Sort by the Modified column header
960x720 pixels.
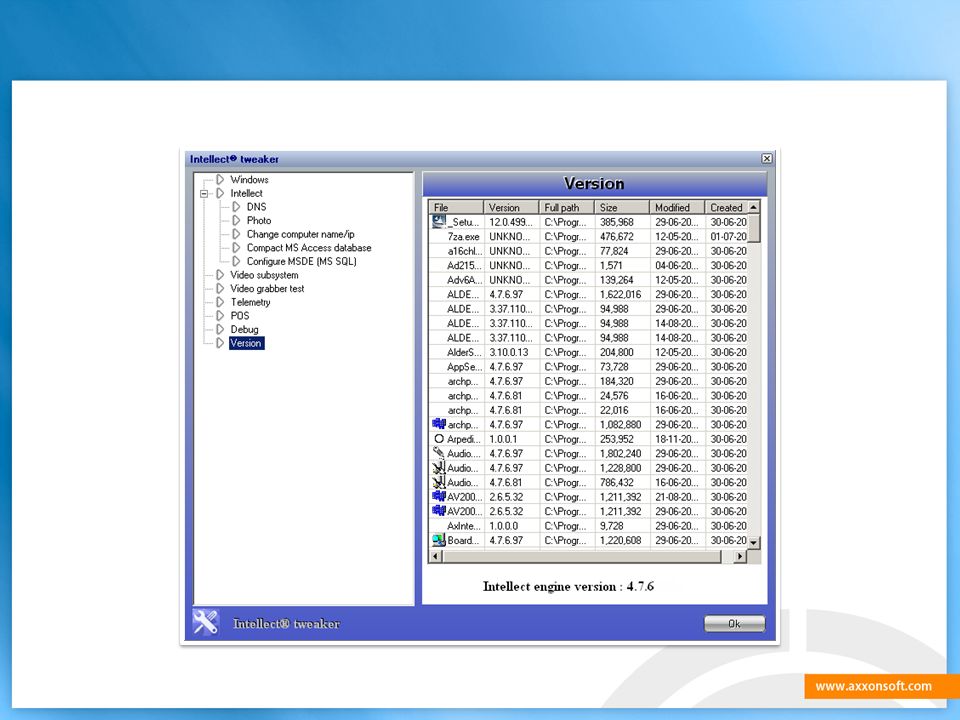pyautogui.click(x=677, y=208)
